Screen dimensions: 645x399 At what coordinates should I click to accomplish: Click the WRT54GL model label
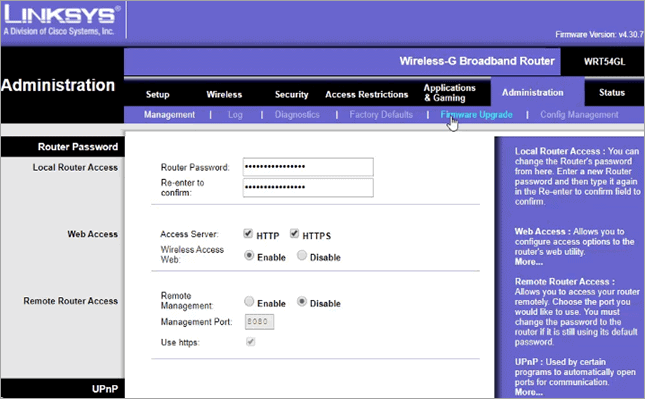coord(604,62)
